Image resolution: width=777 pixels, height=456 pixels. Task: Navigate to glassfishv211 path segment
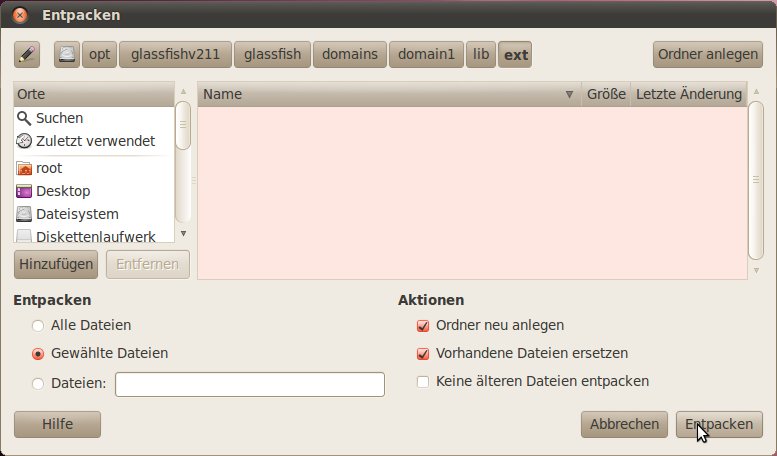175,55
